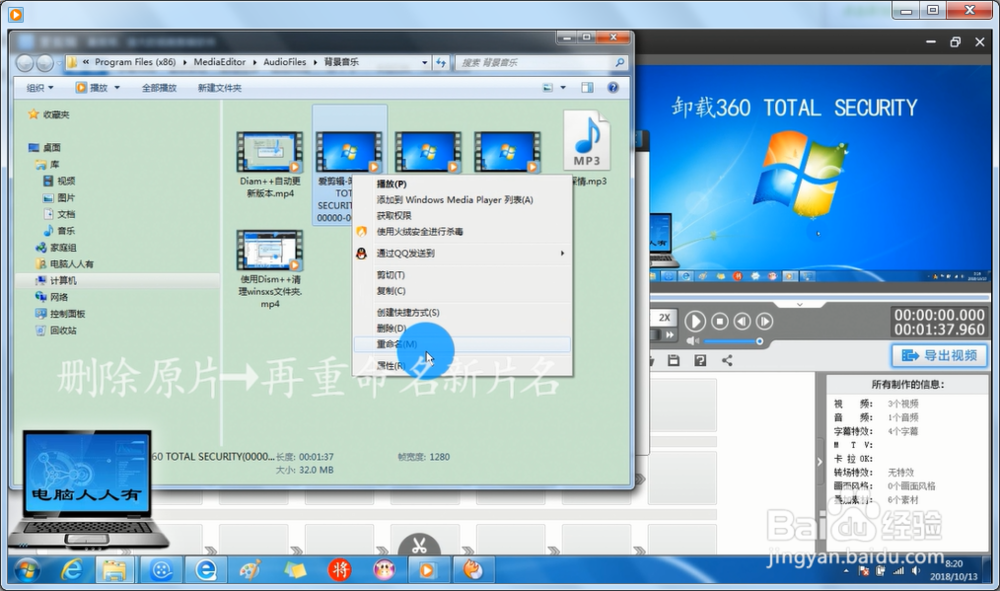Click the editor's blue volume slider

tap(733, 342)
